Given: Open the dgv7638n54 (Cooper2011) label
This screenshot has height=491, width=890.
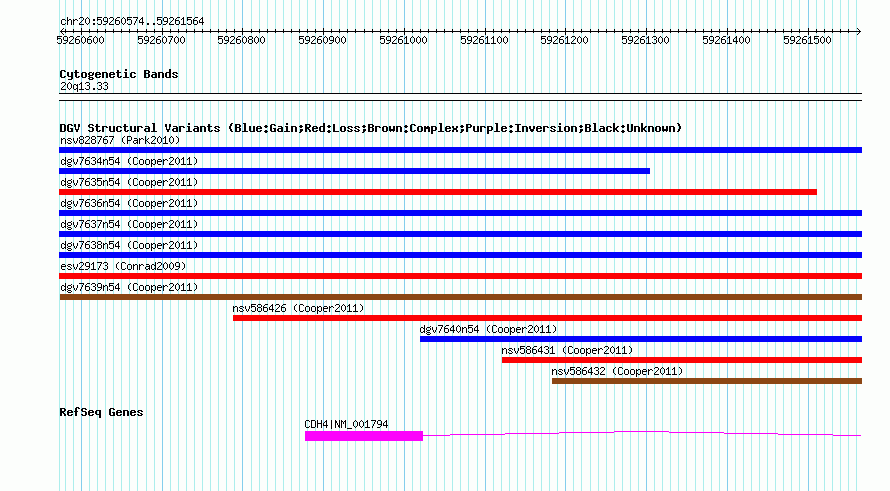Looking at the screenshot, I should (129, 245).
